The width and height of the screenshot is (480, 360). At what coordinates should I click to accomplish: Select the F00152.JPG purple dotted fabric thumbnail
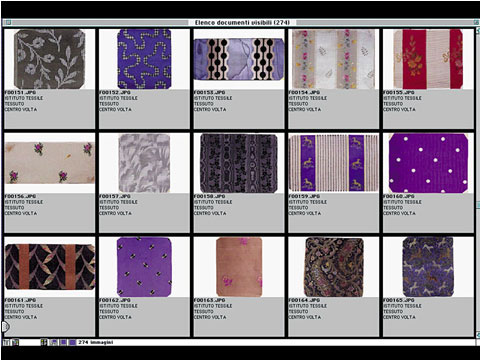[144, 59]
